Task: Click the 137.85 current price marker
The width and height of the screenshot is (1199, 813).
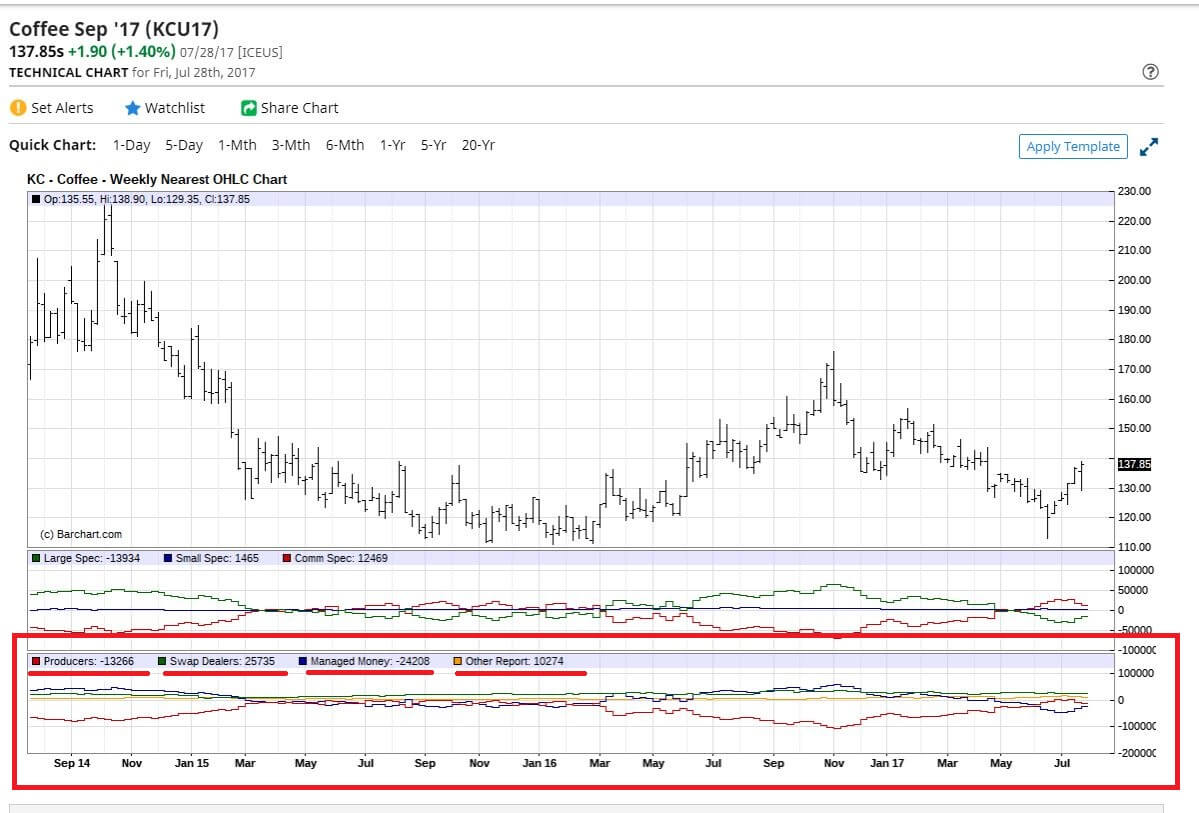Action: click(1133, 464)
